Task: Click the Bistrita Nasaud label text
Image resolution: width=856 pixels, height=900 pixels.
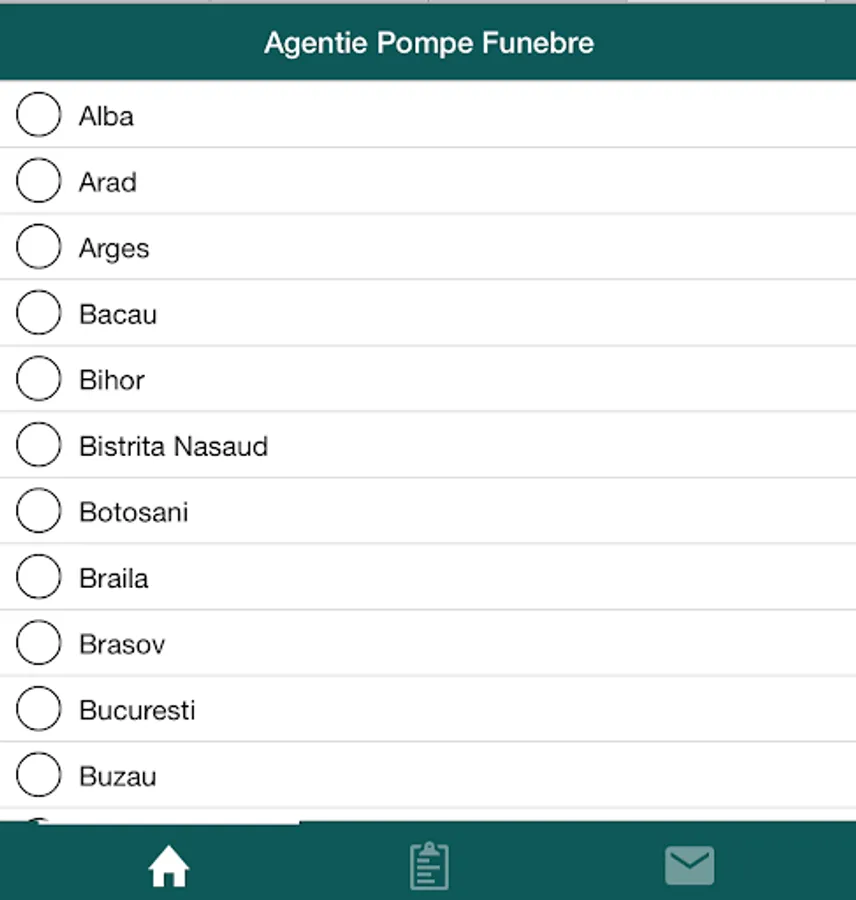Action: (173, 446)
